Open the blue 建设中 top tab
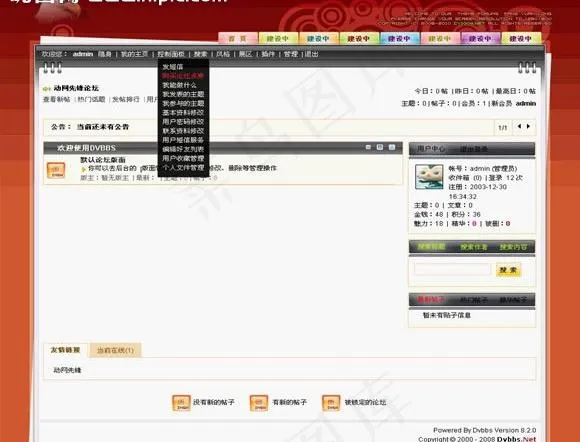The height and width of the screenshot is (442, 580). pyautogui.click(x=400, y=38)
